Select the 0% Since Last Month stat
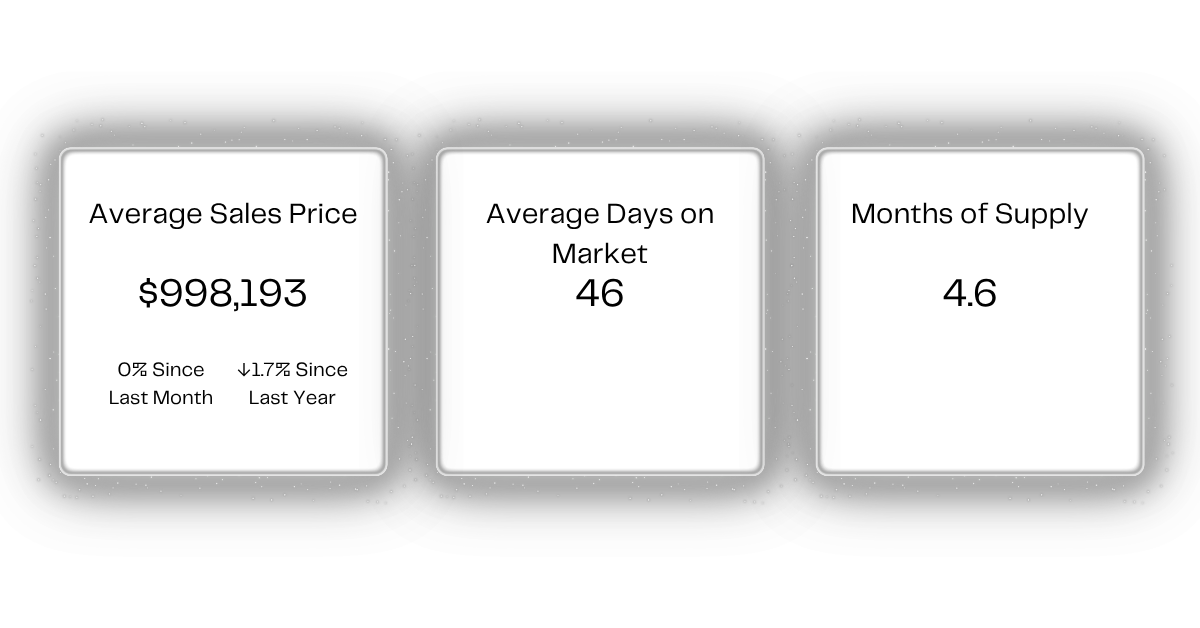This screenshot has width=1200, height=628. tap(161, 383)
